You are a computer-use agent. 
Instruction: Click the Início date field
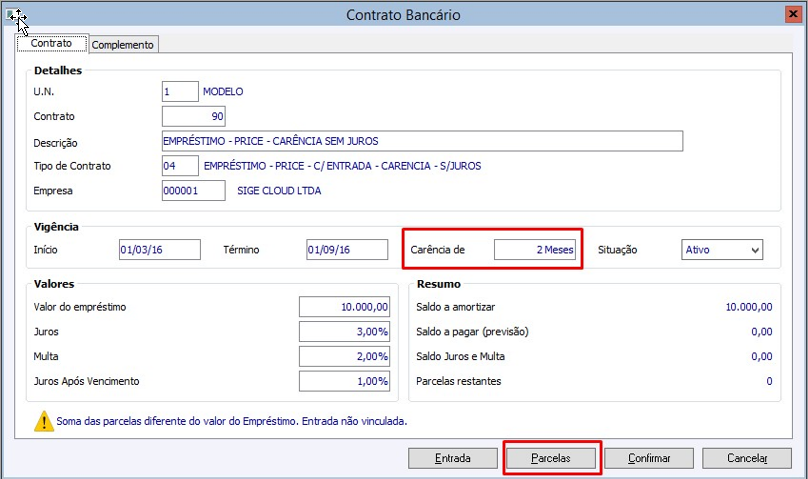[158, 250]
